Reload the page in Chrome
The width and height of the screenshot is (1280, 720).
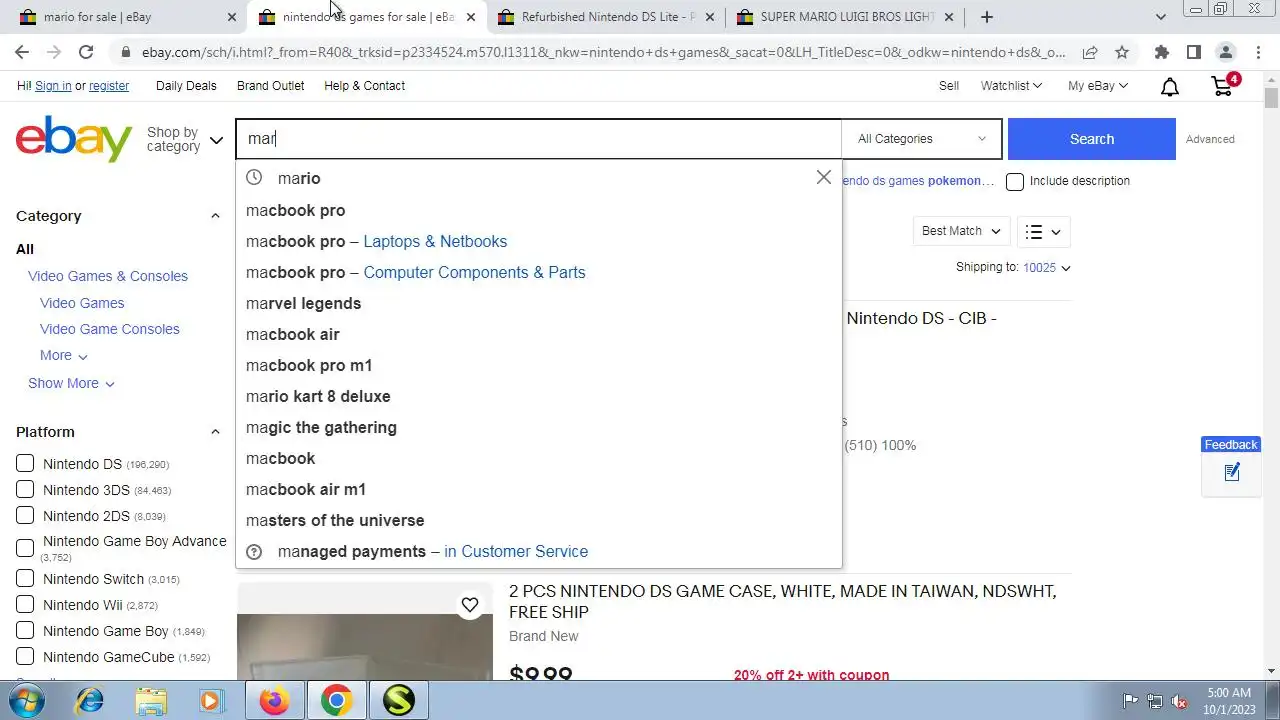(x=86, y=52)
